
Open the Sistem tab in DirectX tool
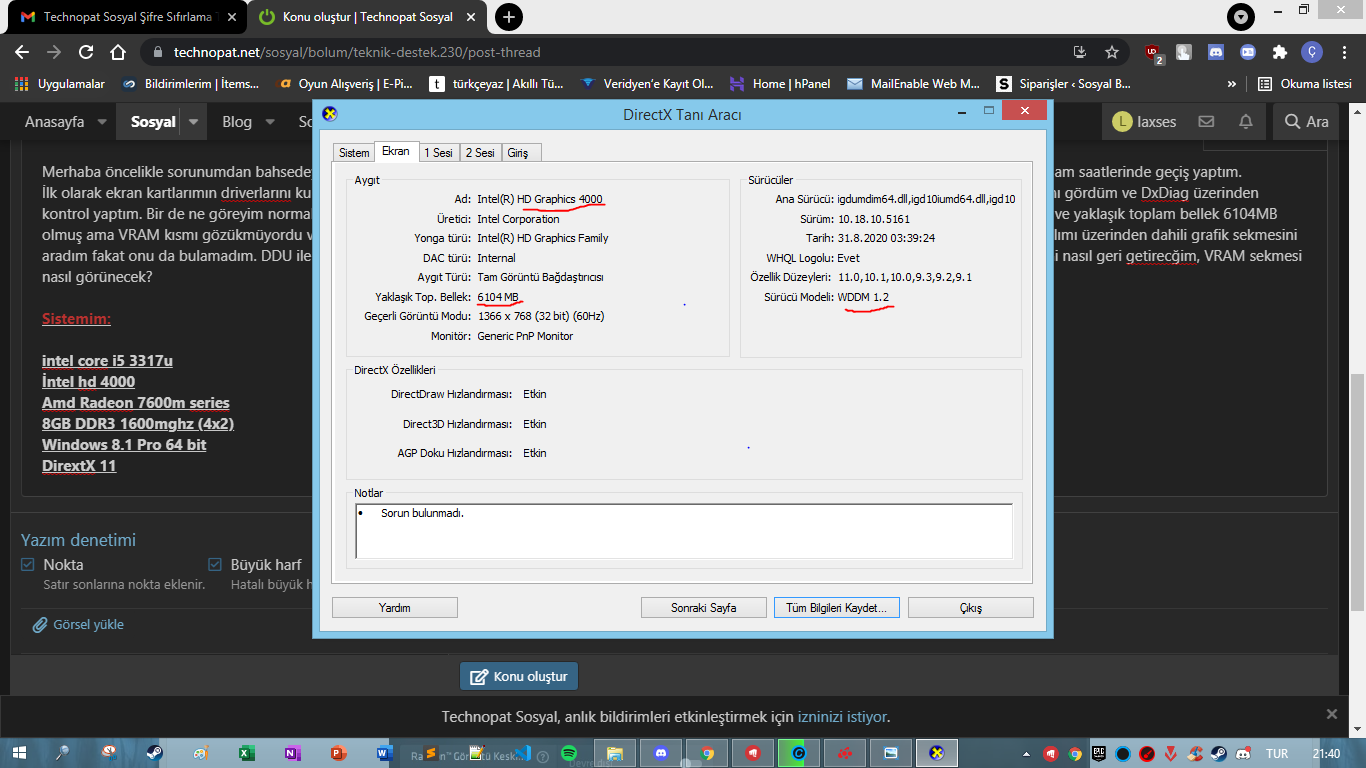(x=354, y=152)
